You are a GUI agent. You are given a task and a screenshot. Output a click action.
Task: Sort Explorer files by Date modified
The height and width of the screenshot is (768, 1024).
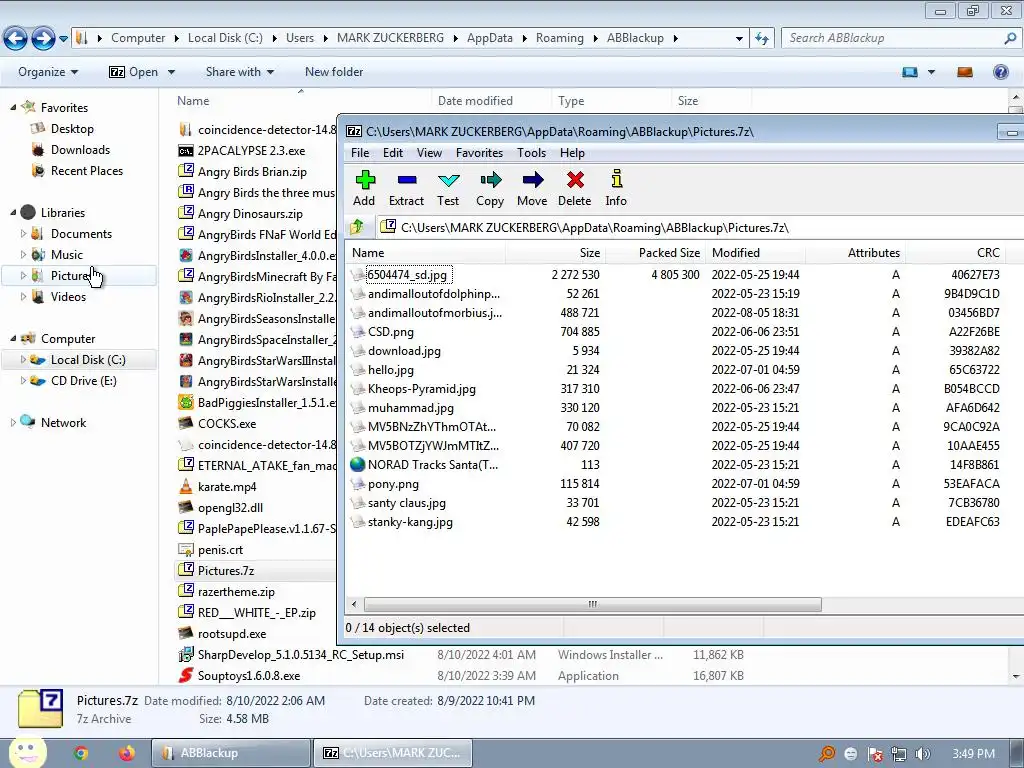coord(490,101)
